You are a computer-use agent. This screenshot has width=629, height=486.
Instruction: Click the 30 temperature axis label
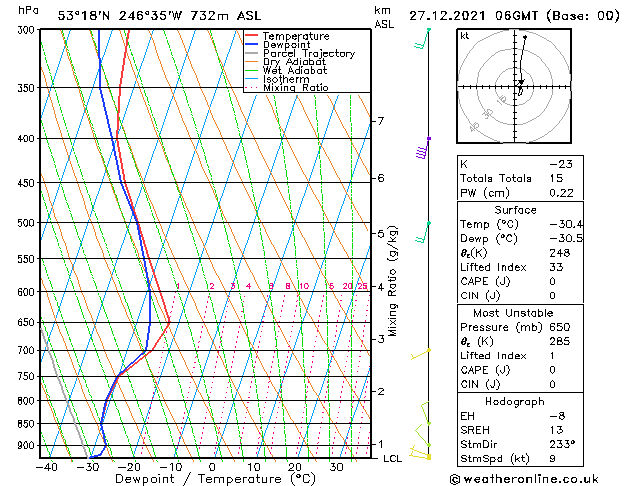pos(336,467)
